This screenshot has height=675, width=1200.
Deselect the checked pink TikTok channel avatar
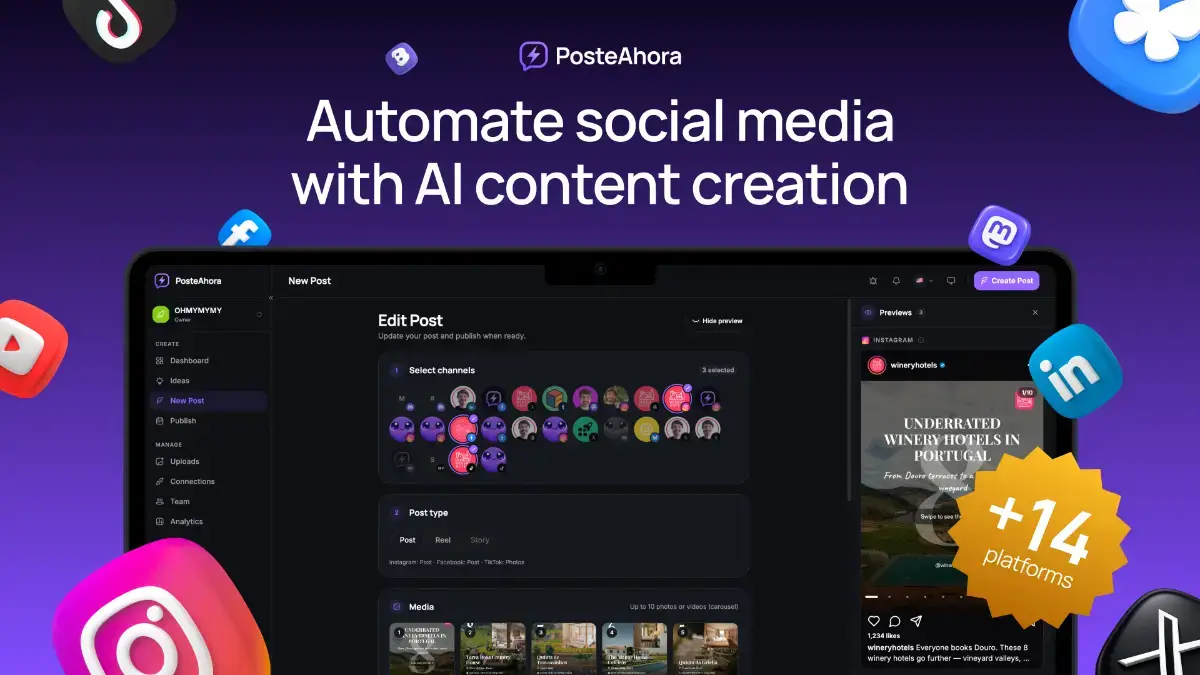[x=463, y=459]
